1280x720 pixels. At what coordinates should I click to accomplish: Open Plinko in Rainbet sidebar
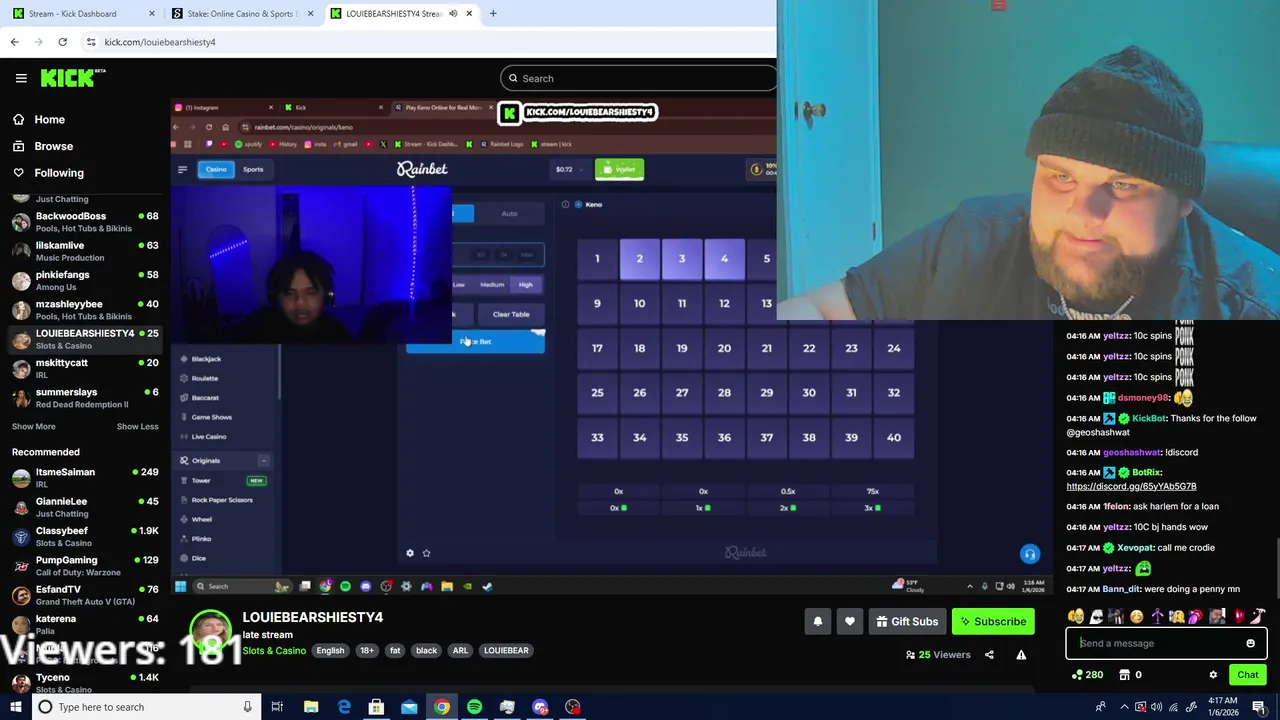coord(201,539)
